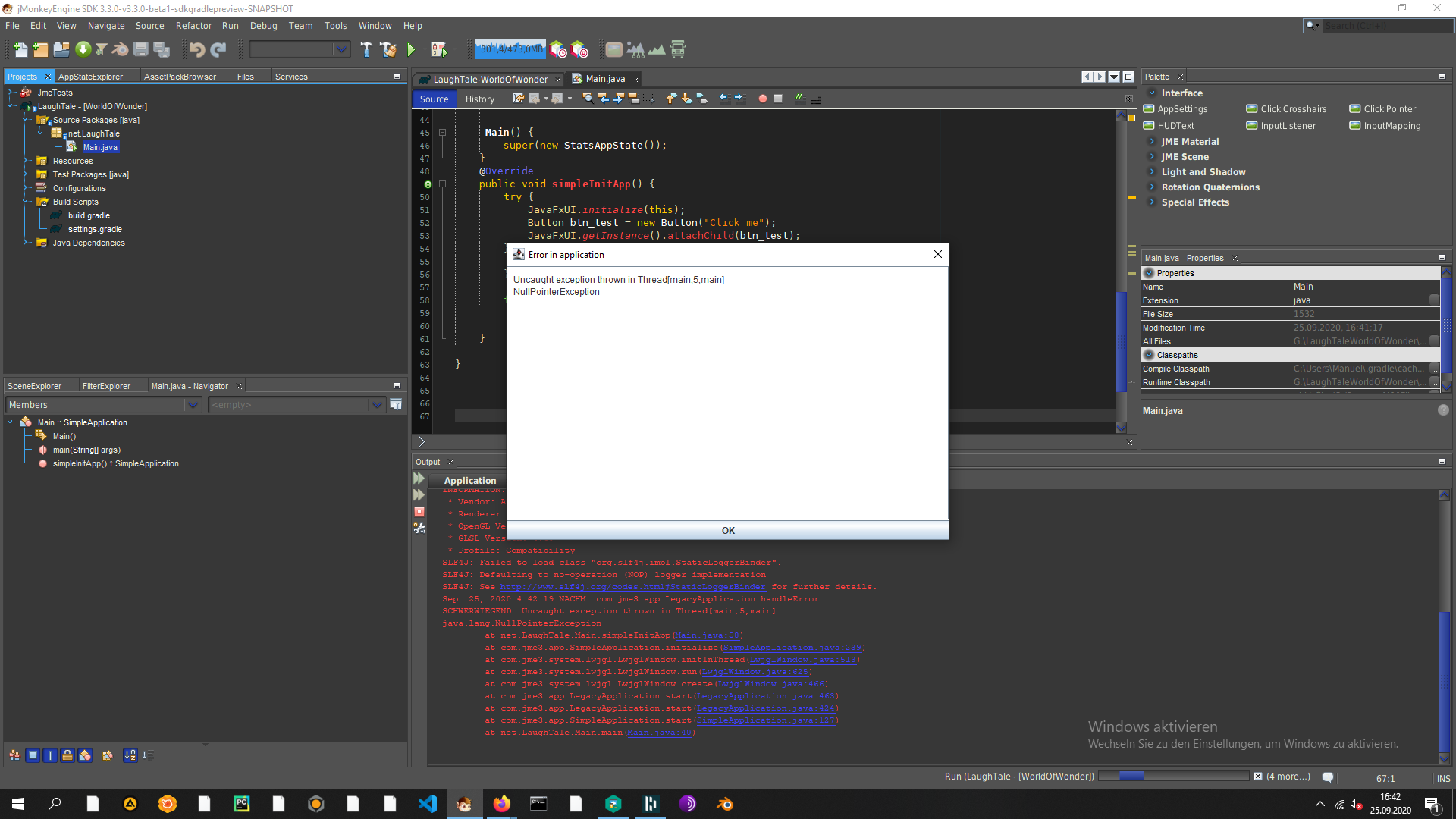Click Clean and Build hammer-broom icon
Screen dimensions: 1456x819
(x=388, y=50)
